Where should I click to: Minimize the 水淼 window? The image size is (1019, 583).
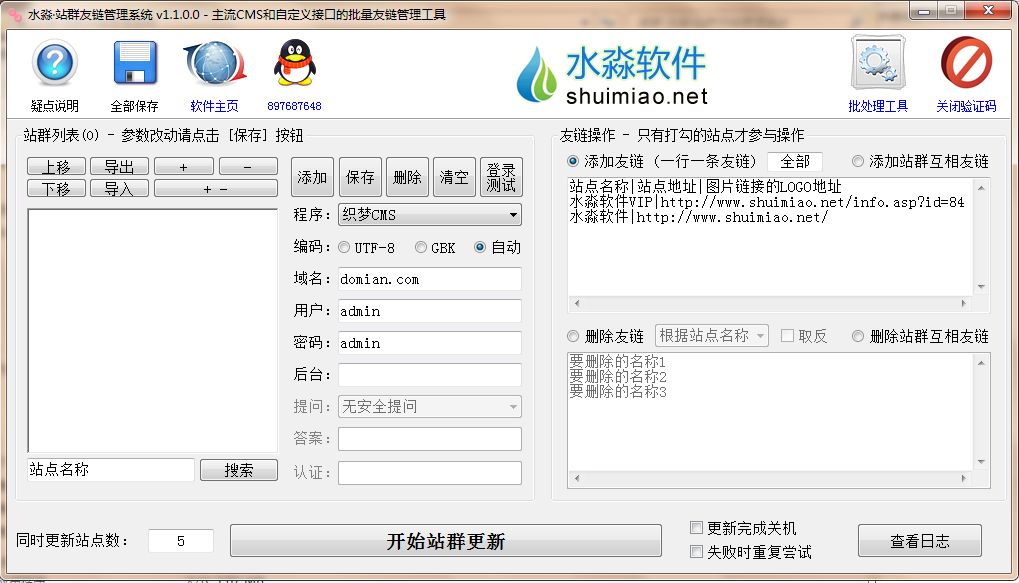pyautogui.click(x=923, y=11)
